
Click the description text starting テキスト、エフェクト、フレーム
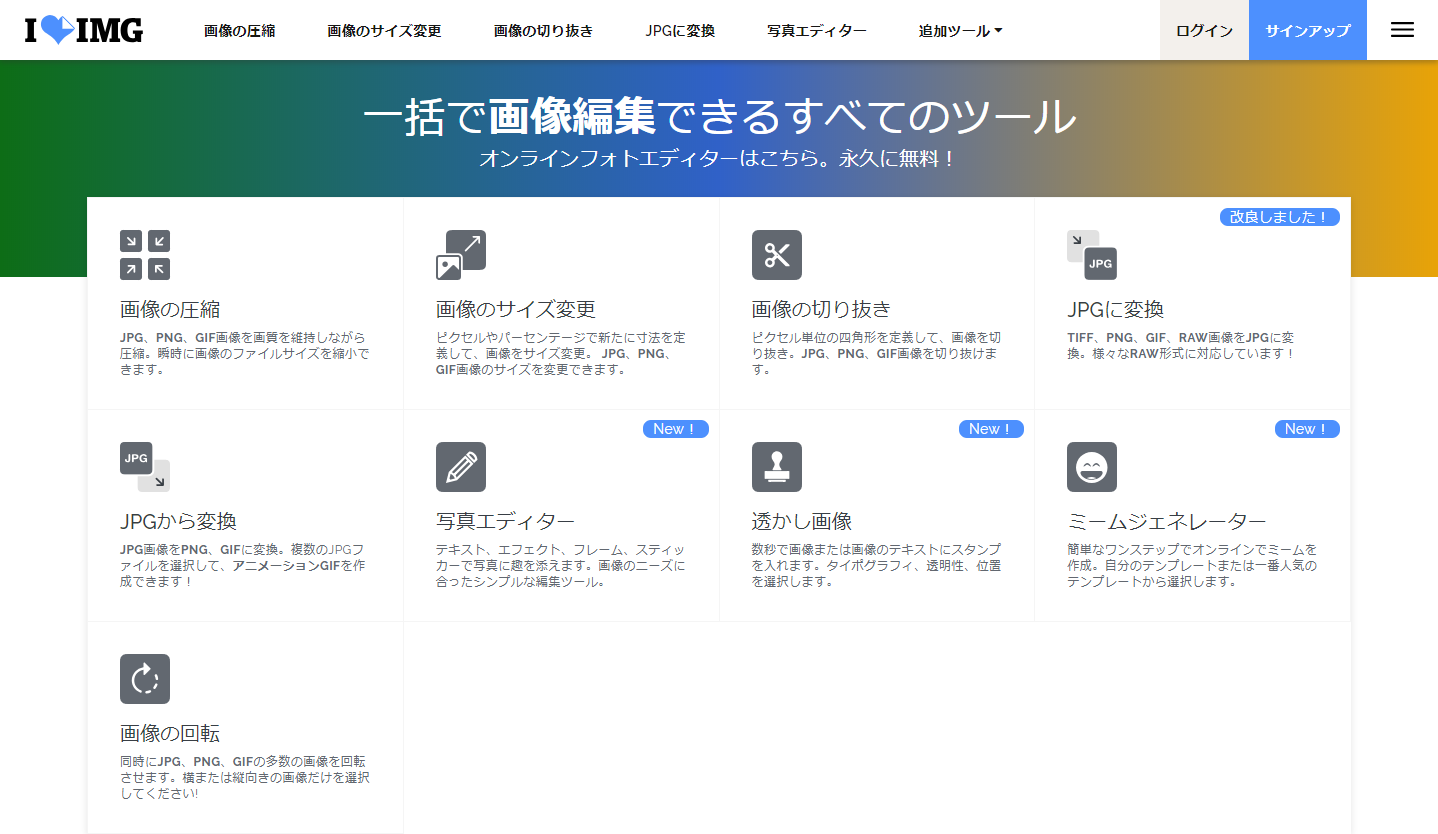(x=561, y=566)
